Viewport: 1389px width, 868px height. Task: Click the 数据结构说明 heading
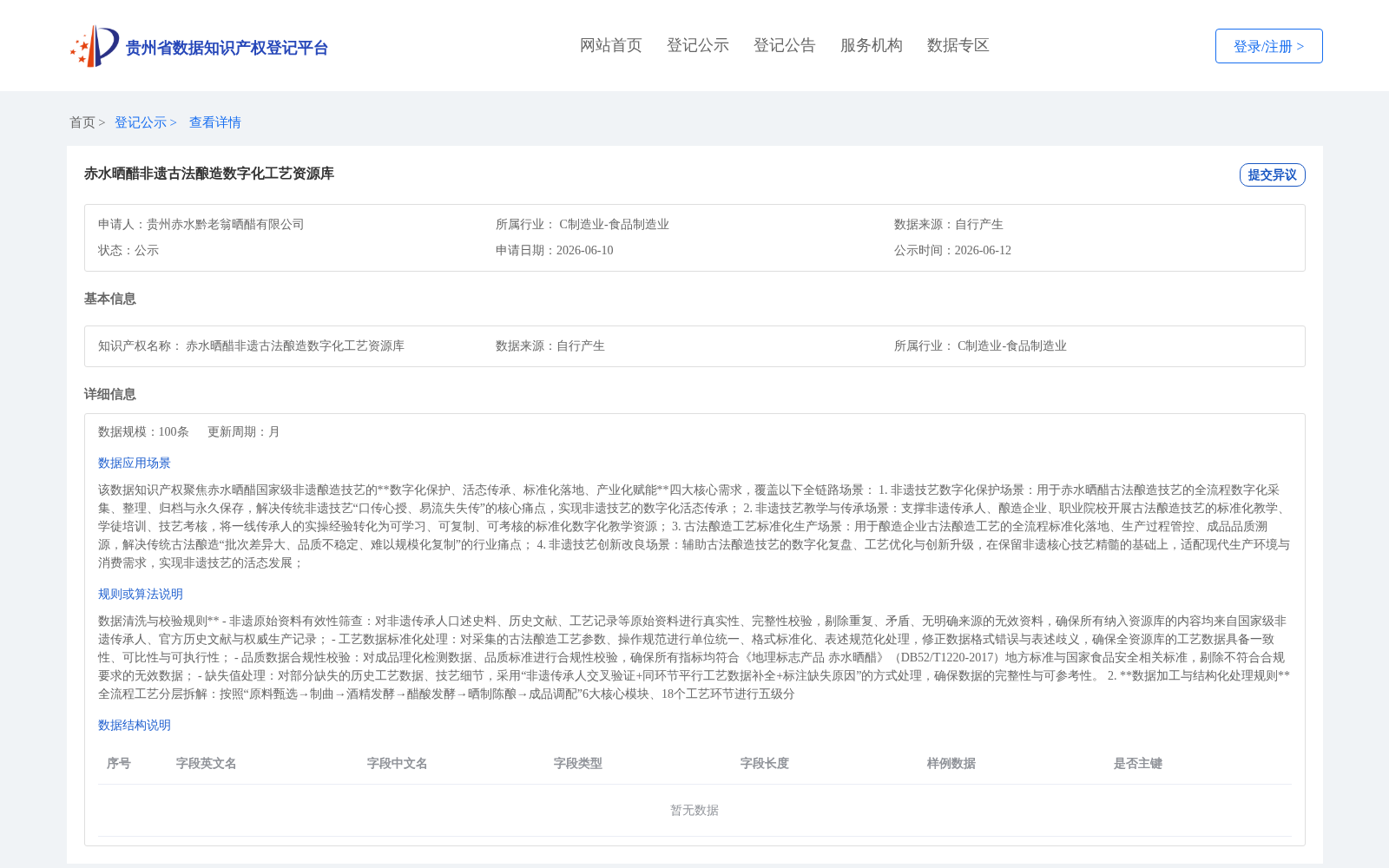(135, 725)
